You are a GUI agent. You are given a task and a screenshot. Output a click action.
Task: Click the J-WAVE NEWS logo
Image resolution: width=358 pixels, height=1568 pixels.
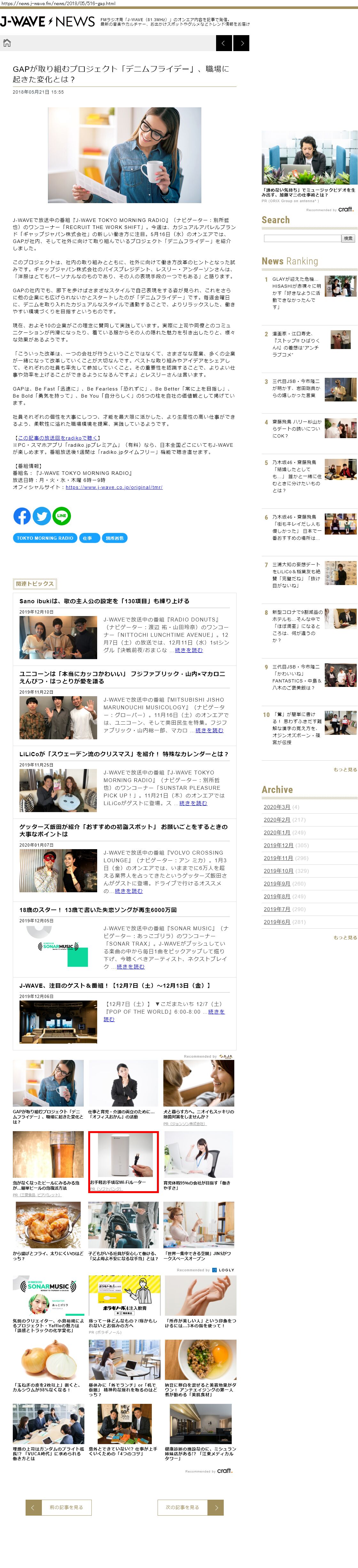(x=48, y=22)
